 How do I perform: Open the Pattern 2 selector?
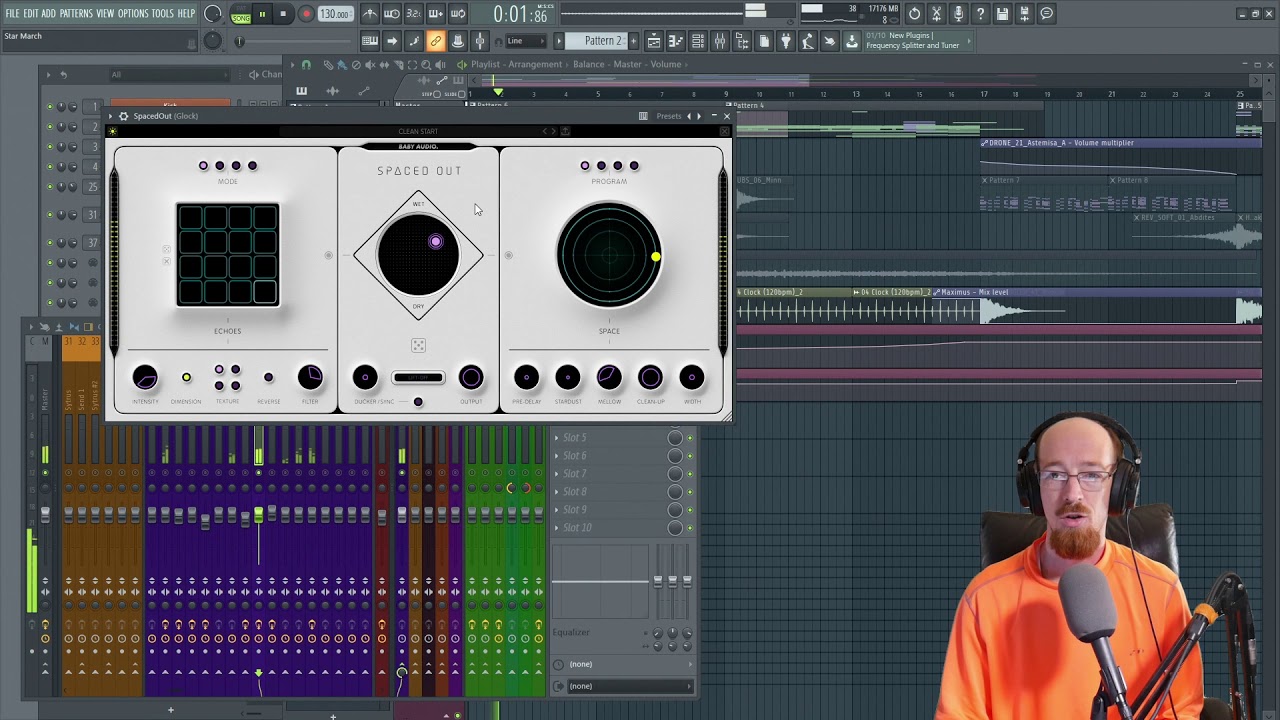pos(597,41)
